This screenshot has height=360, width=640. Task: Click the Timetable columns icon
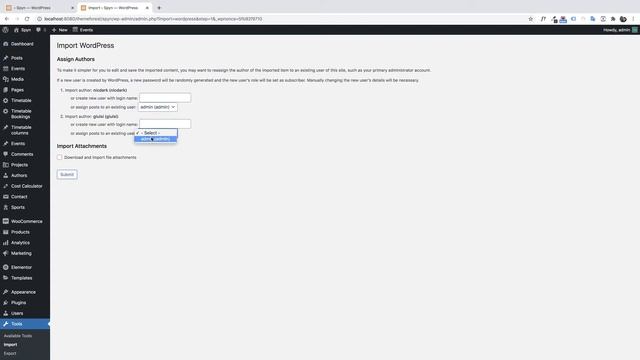pos(6,127)
